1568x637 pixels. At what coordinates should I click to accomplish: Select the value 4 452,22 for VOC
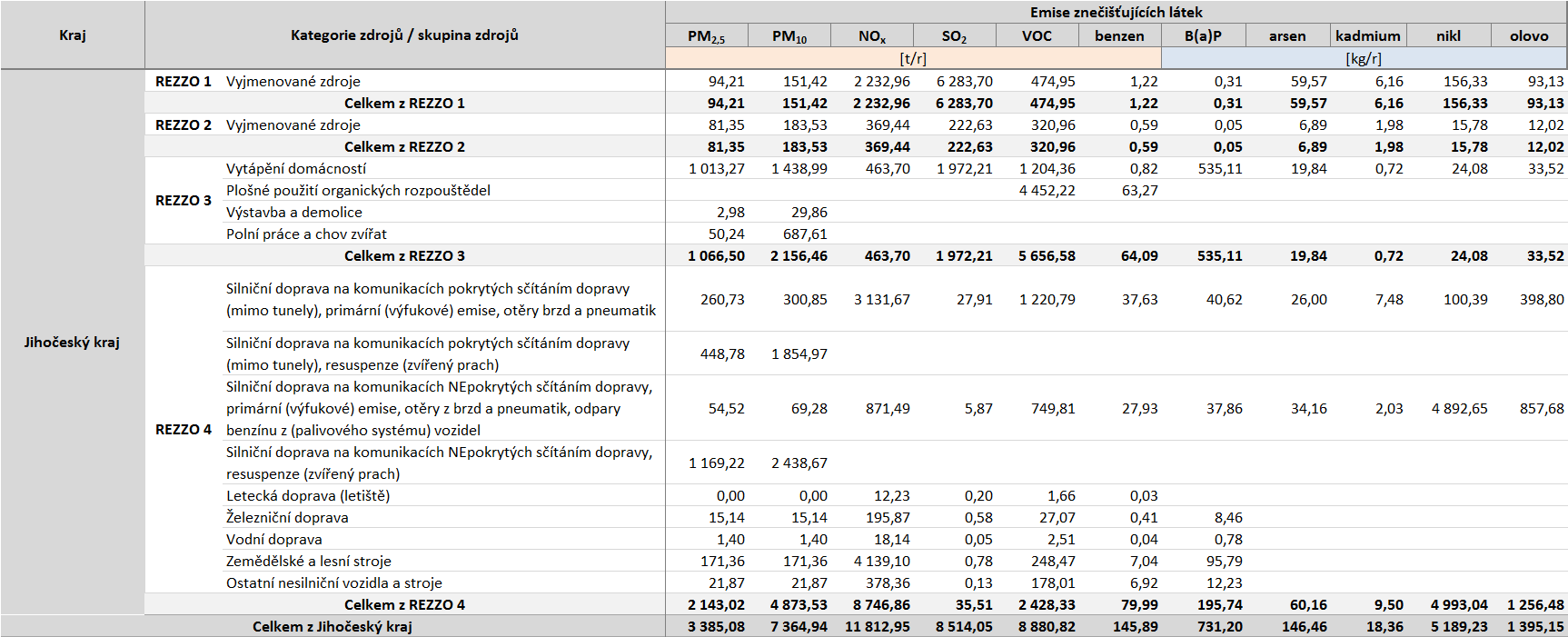click(1047, 191)
